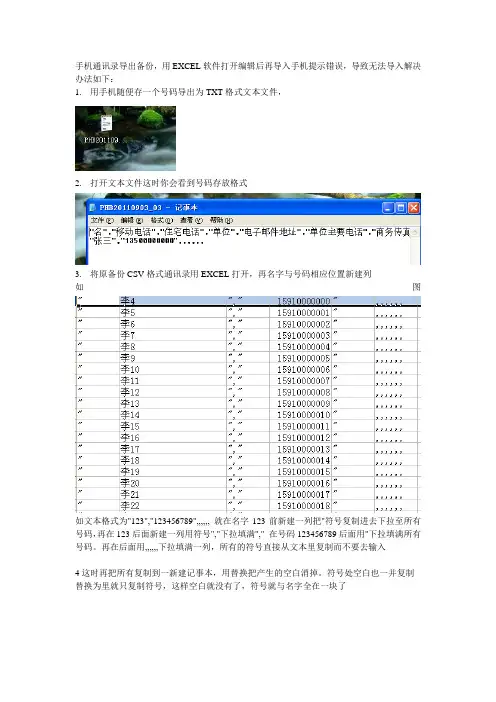The width and height of the screenshot is (496, 702).
Task: Select phone number cell 15910000007
Action: (x=300, y=381)
